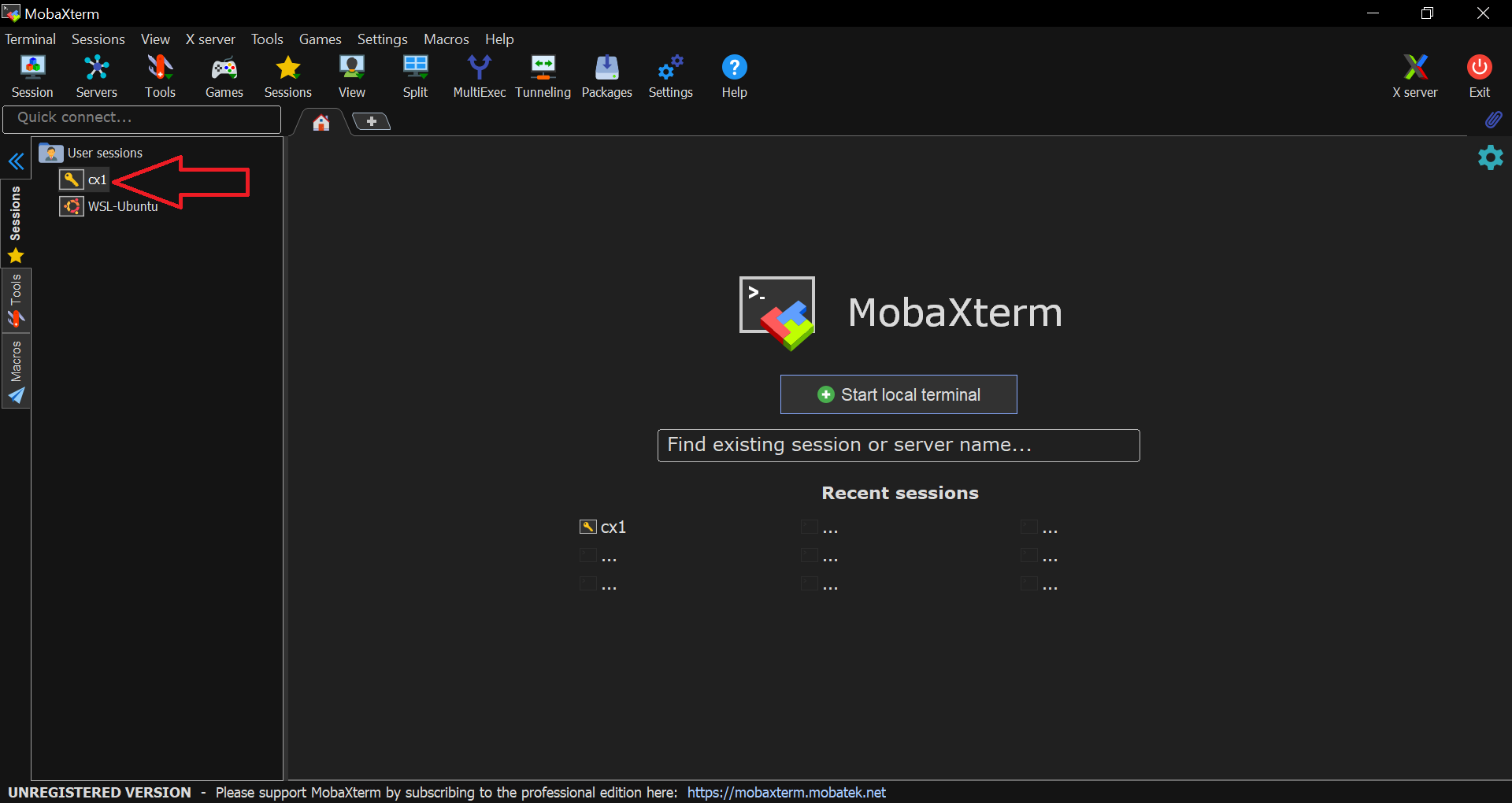Open the Macros menu

point(447,39)
